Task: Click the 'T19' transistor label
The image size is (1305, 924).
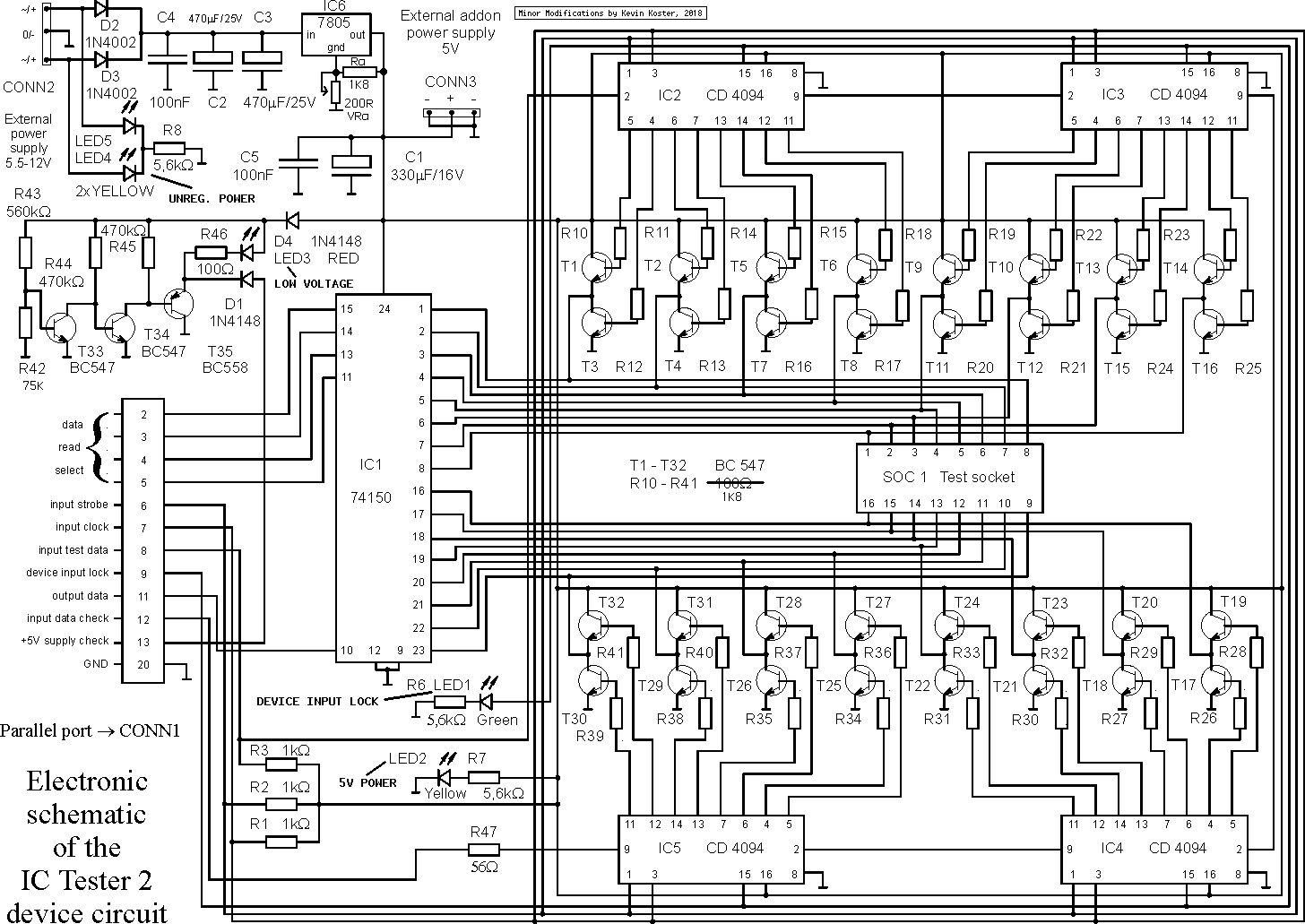Action: (1234, 601)
